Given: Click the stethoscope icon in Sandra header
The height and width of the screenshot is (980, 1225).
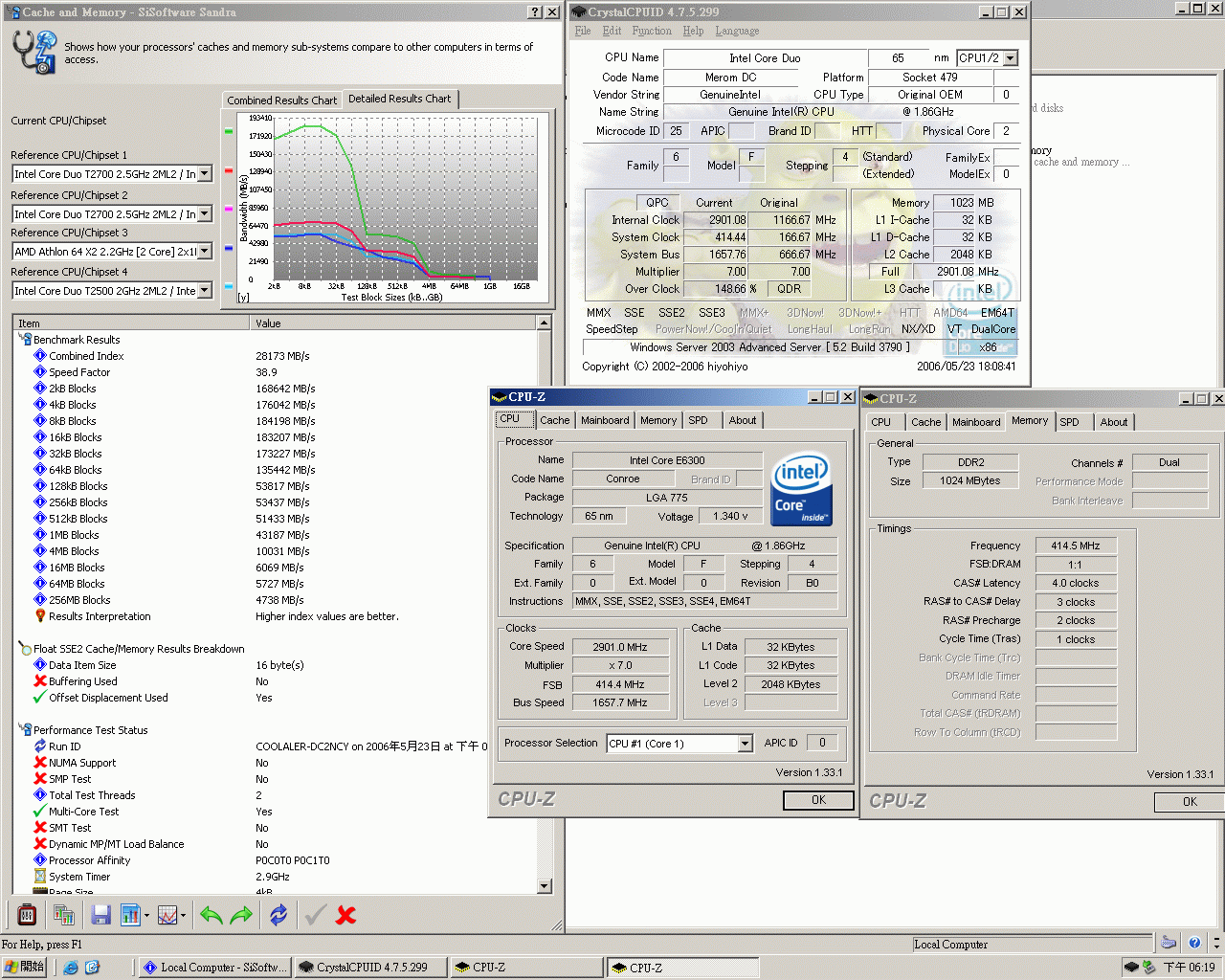Looking at the screenshot, I should point(34,52).
